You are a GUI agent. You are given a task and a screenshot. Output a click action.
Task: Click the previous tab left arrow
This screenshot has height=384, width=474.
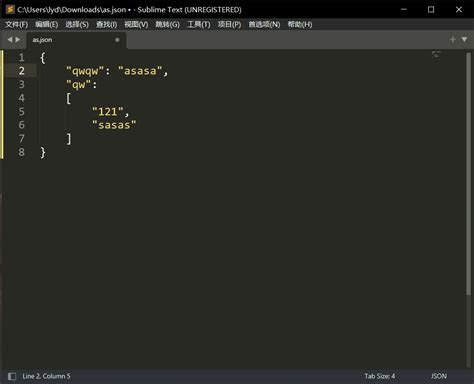10,40
